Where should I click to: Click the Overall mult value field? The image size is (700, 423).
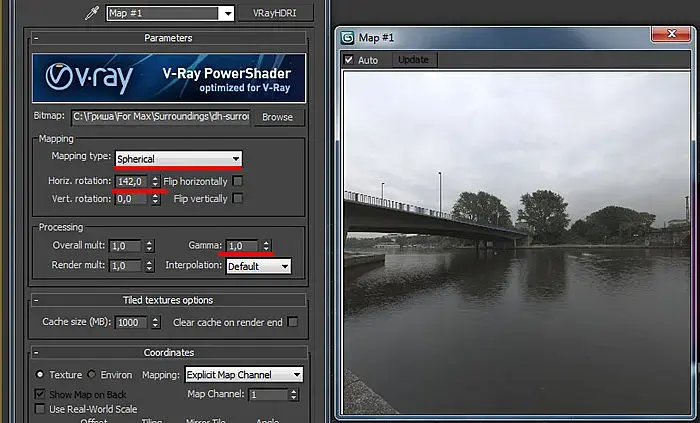click(125, 246)
